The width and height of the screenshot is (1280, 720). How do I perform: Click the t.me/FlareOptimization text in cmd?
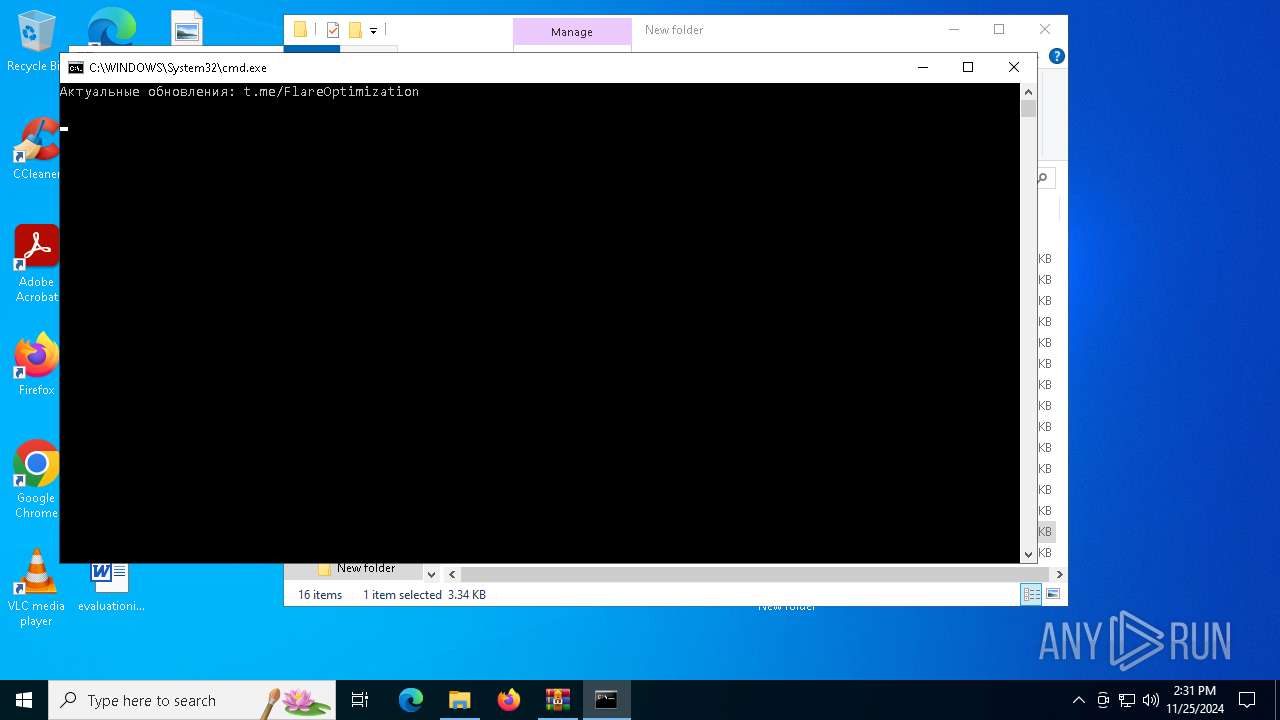pos(331,91)
